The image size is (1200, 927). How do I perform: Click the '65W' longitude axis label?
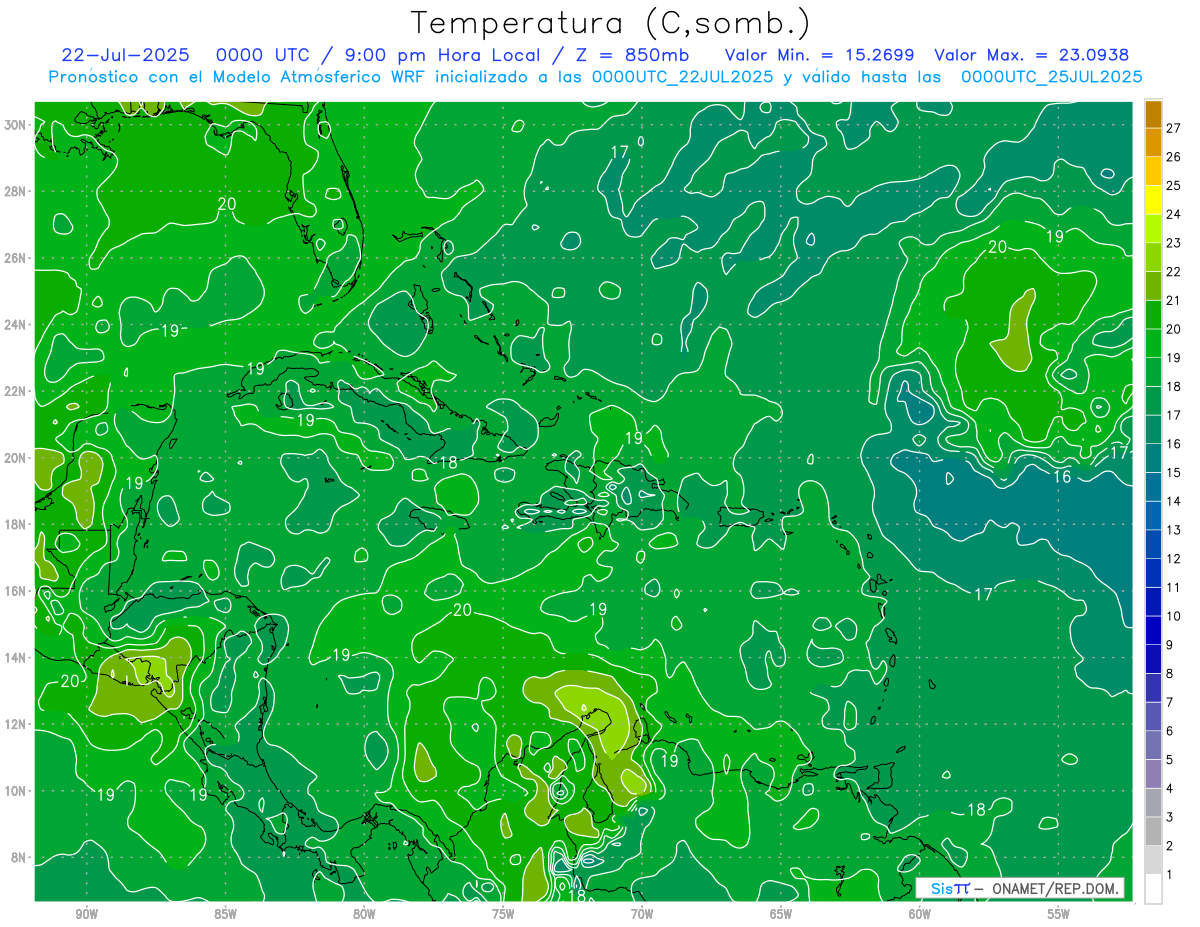click(781, 914)
